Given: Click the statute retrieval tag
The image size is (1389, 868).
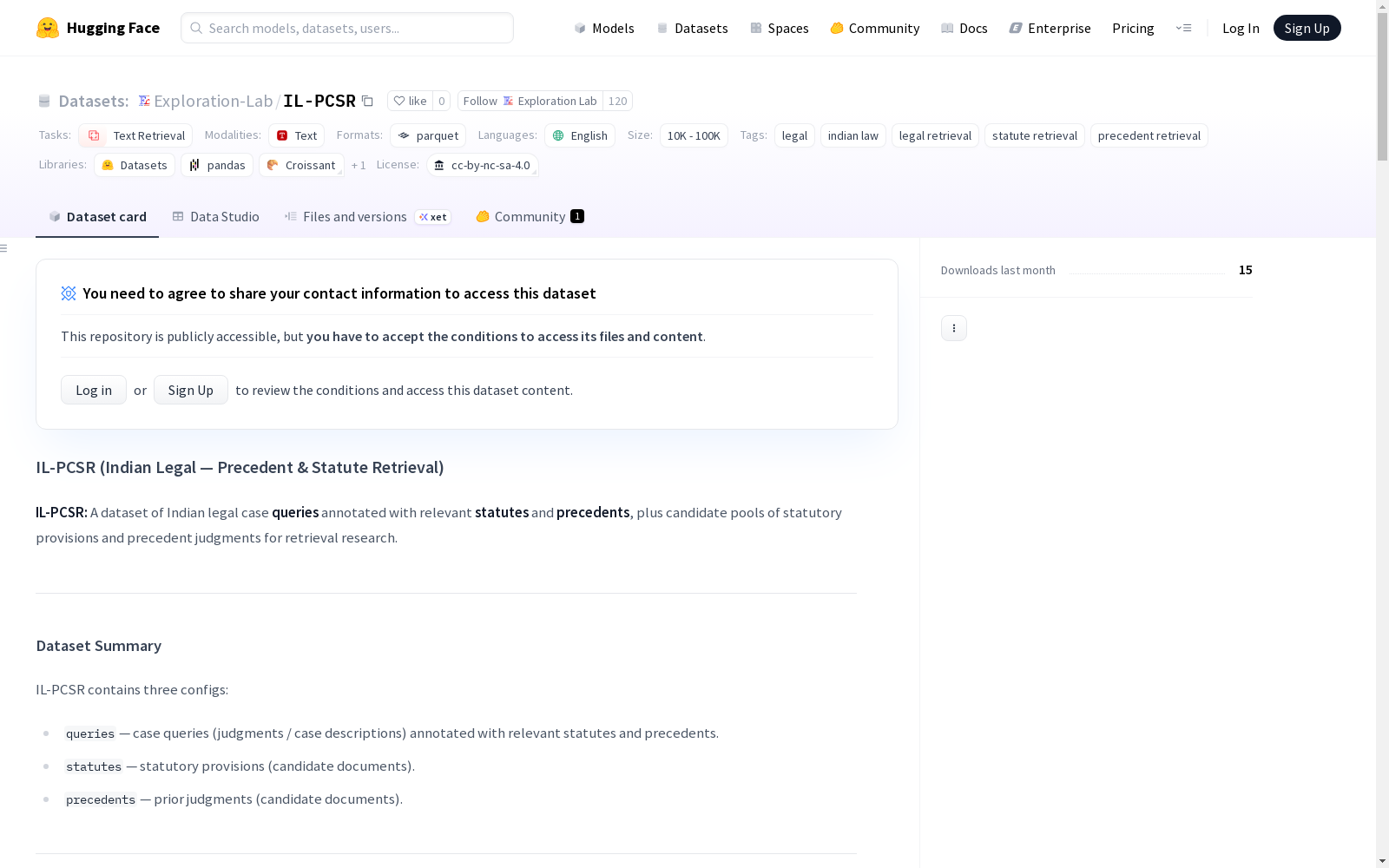Looking at the screenshot, I should pyautogui.click(x=1035, y=135).
